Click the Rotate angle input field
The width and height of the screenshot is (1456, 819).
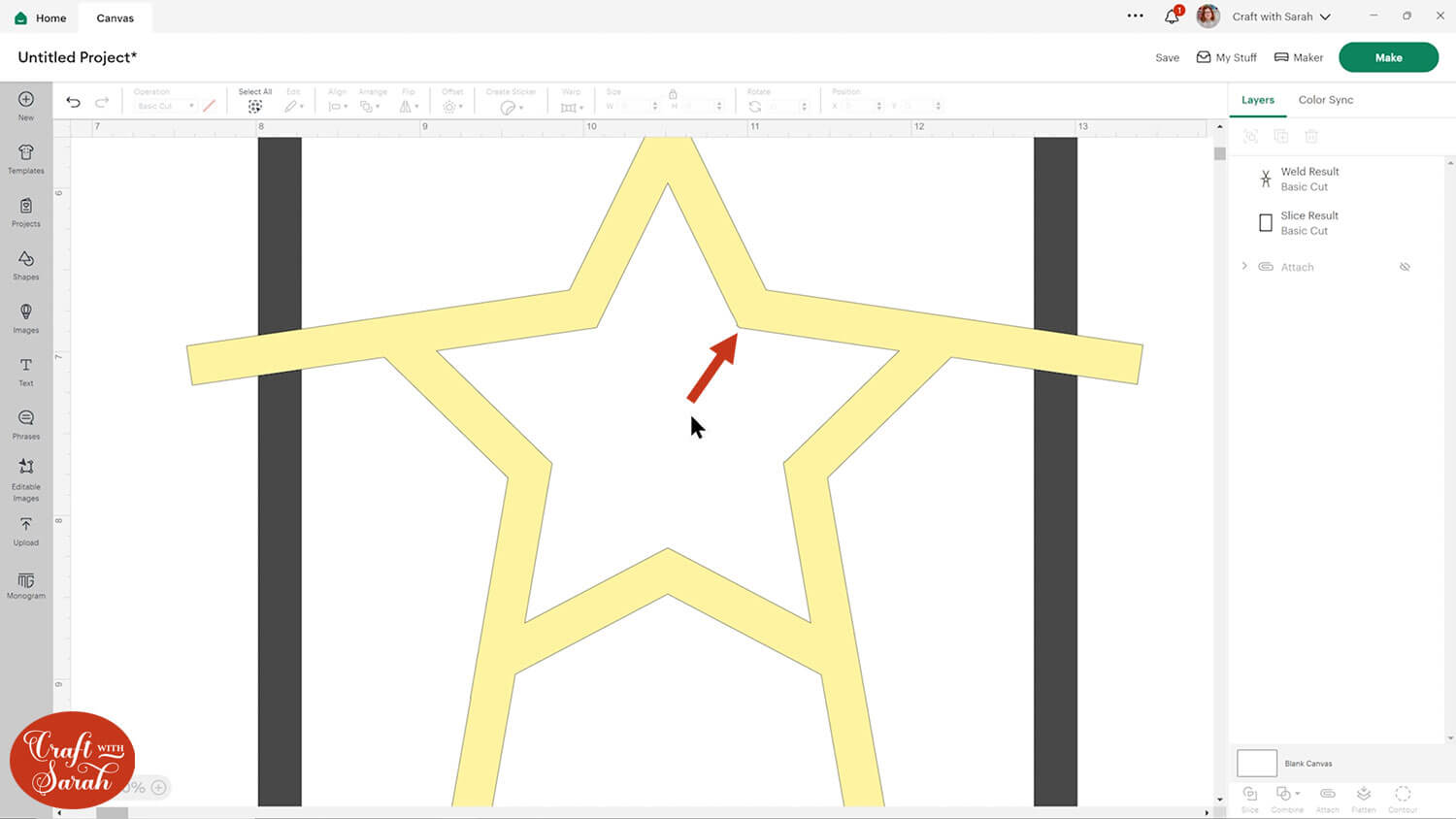787,106
